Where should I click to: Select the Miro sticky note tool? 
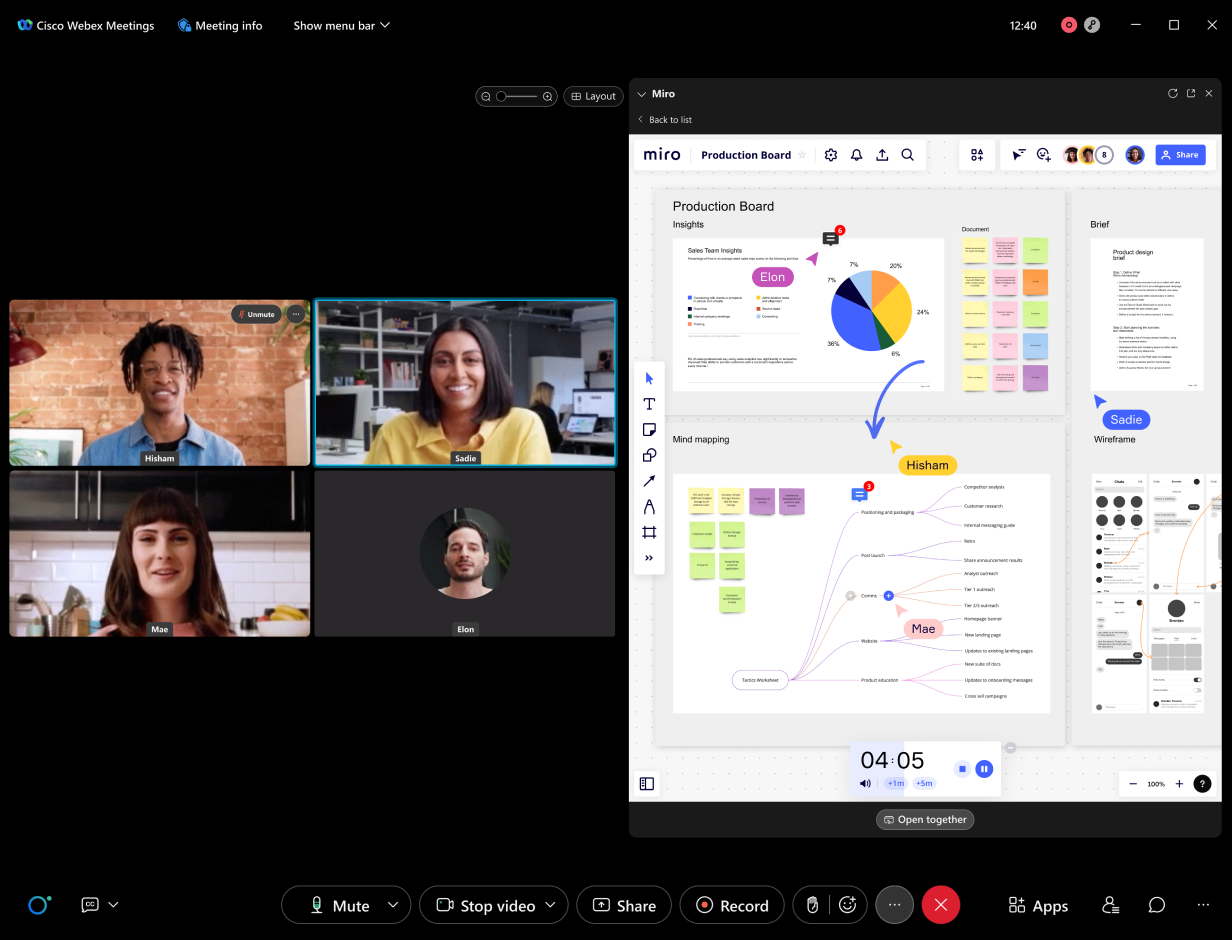pos(649,430)
